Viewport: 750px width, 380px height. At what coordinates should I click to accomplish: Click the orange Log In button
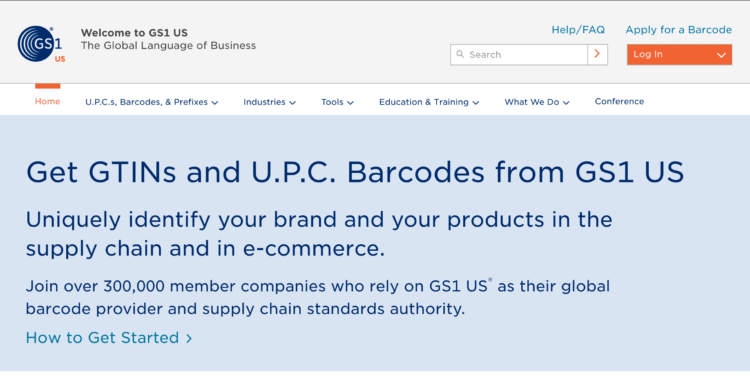coord(679,55)
